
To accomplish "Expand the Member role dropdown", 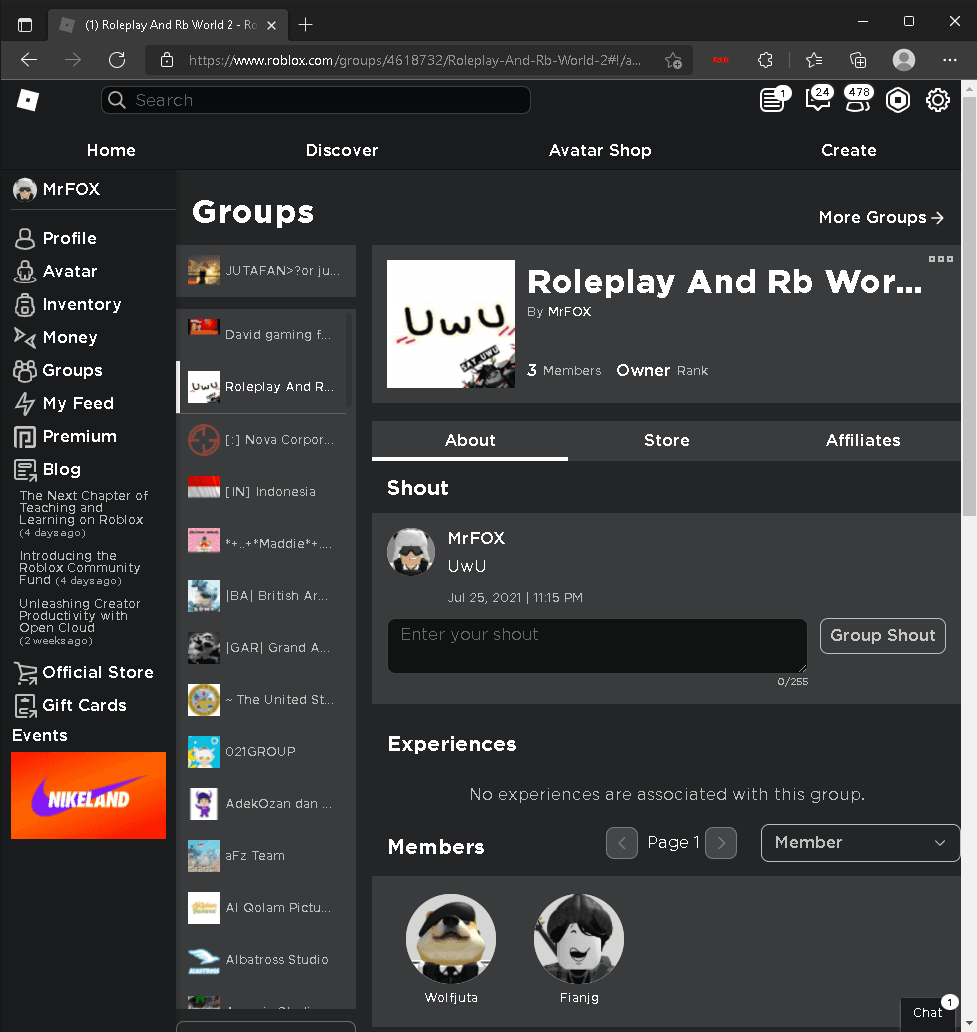I will click(x=860, y=842).
